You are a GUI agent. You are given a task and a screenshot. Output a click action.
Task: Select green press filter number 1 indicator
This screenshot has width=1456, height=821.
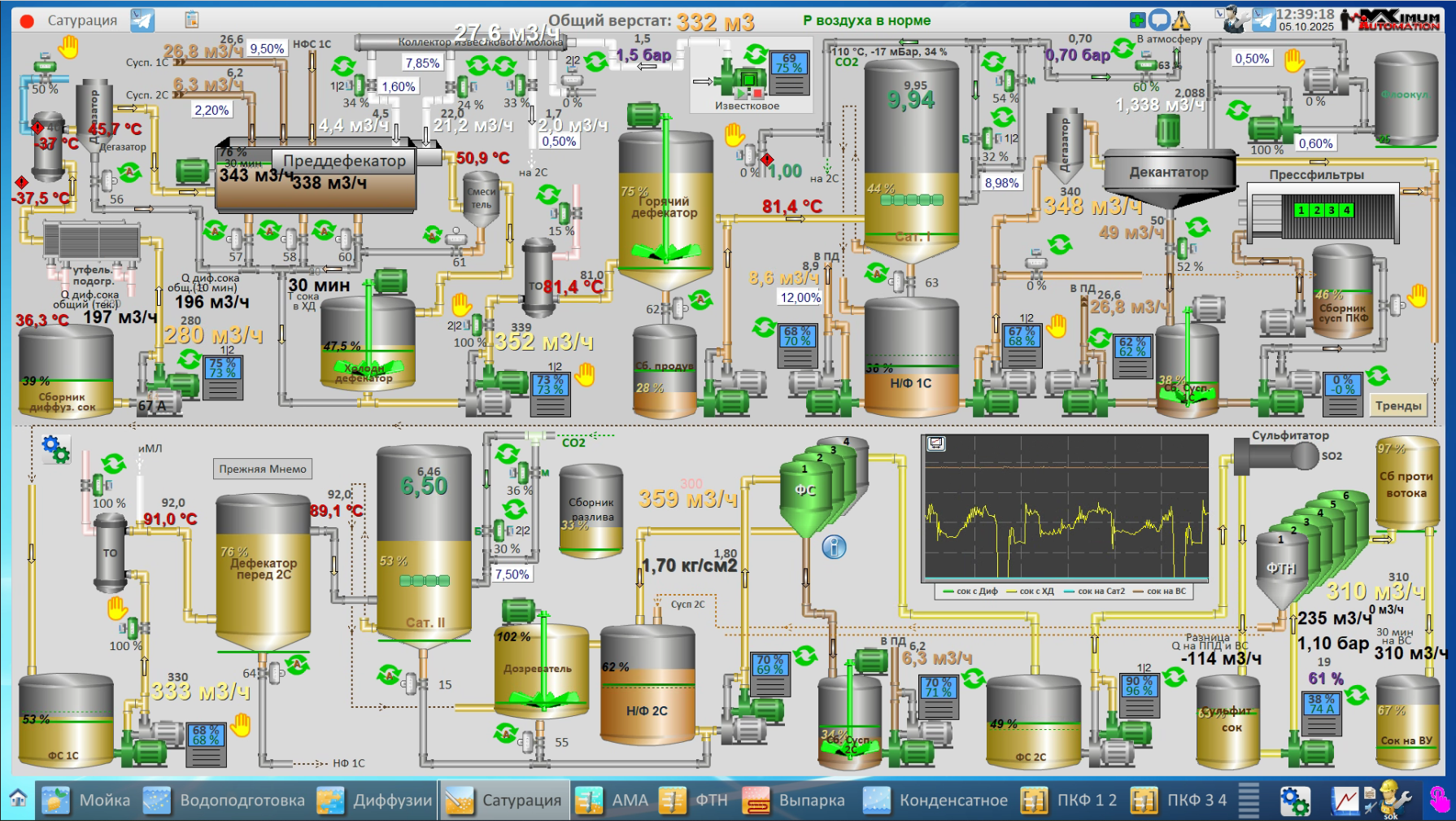pyautogui.click(x=1301, y=210)
